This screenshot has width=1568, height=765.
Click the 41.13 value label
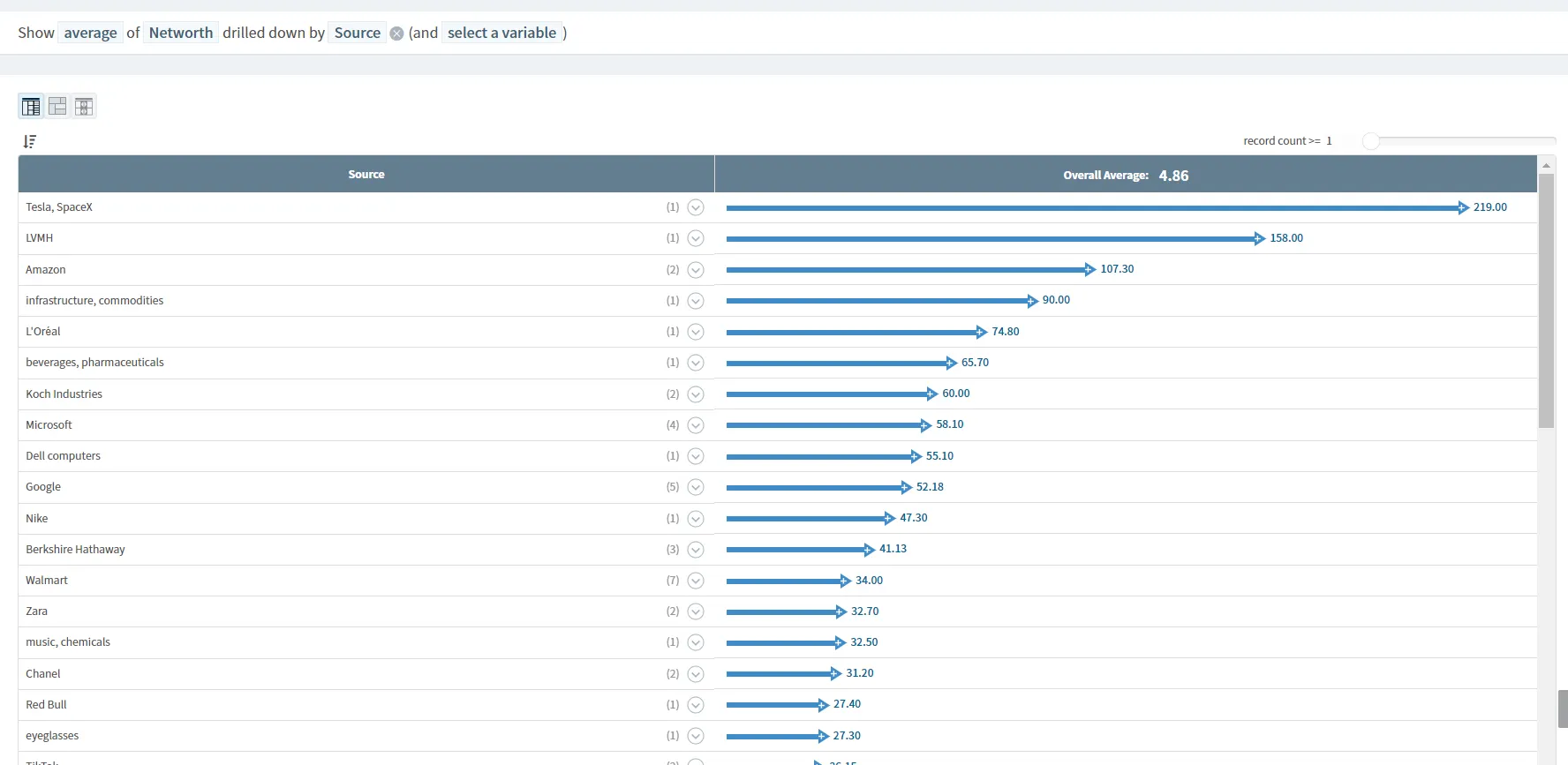893,549
